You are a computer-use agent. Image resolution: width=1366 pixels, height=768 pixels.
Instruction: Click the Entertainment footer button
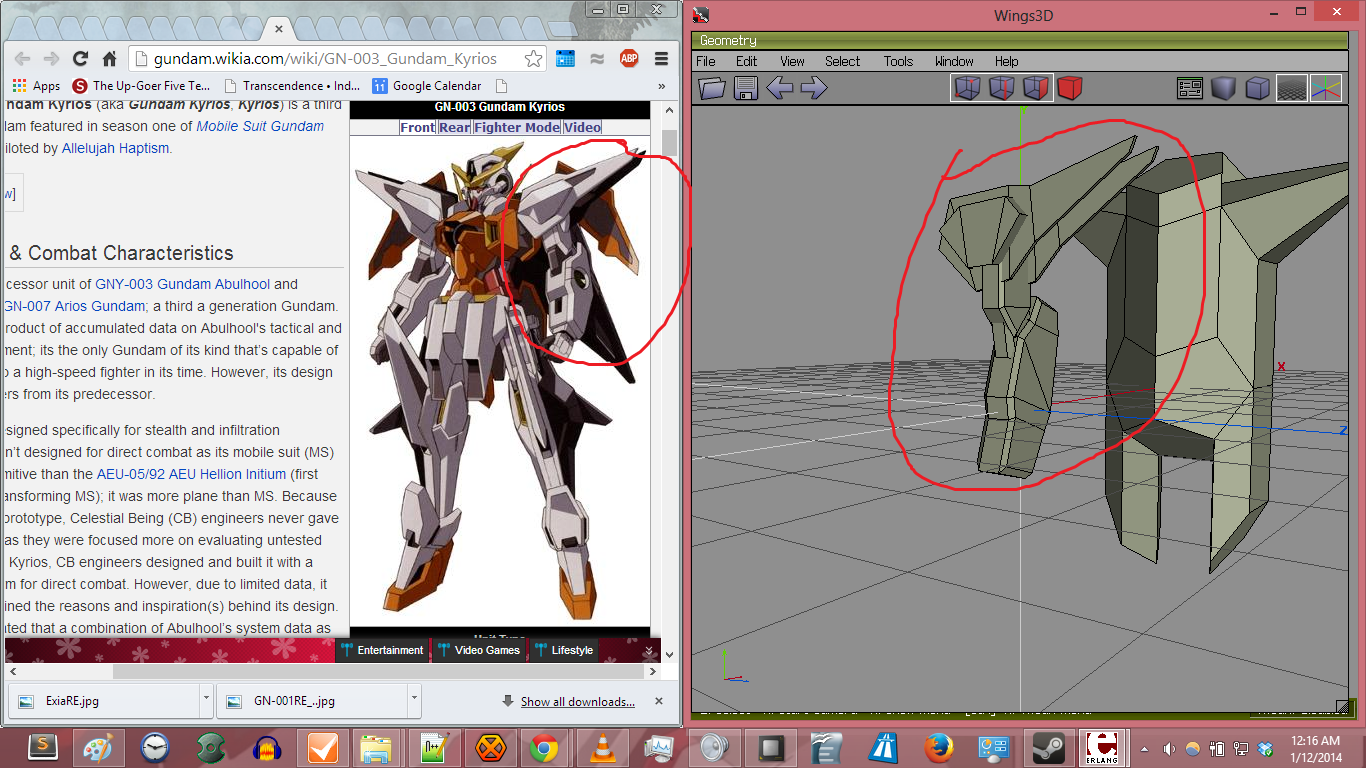pos(382,650)
